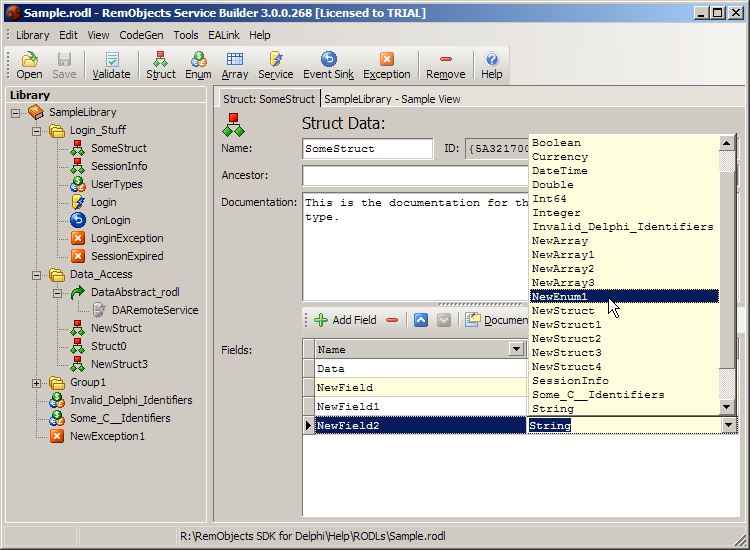Choose NewEnum1 in the type list
This screenshot has width=750, height=550.
click(x=624, y=297)
